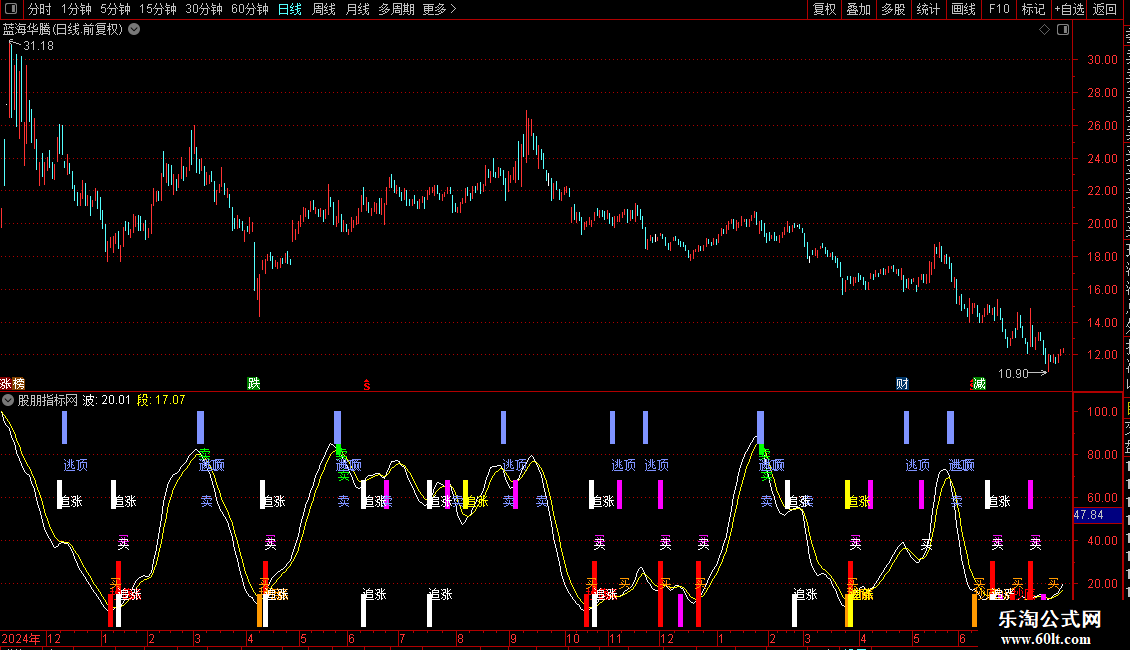This screenshot has width=1130, height=650.
Task: Toggle the right panel icon above chart
Action: (x=1063, y=30)
